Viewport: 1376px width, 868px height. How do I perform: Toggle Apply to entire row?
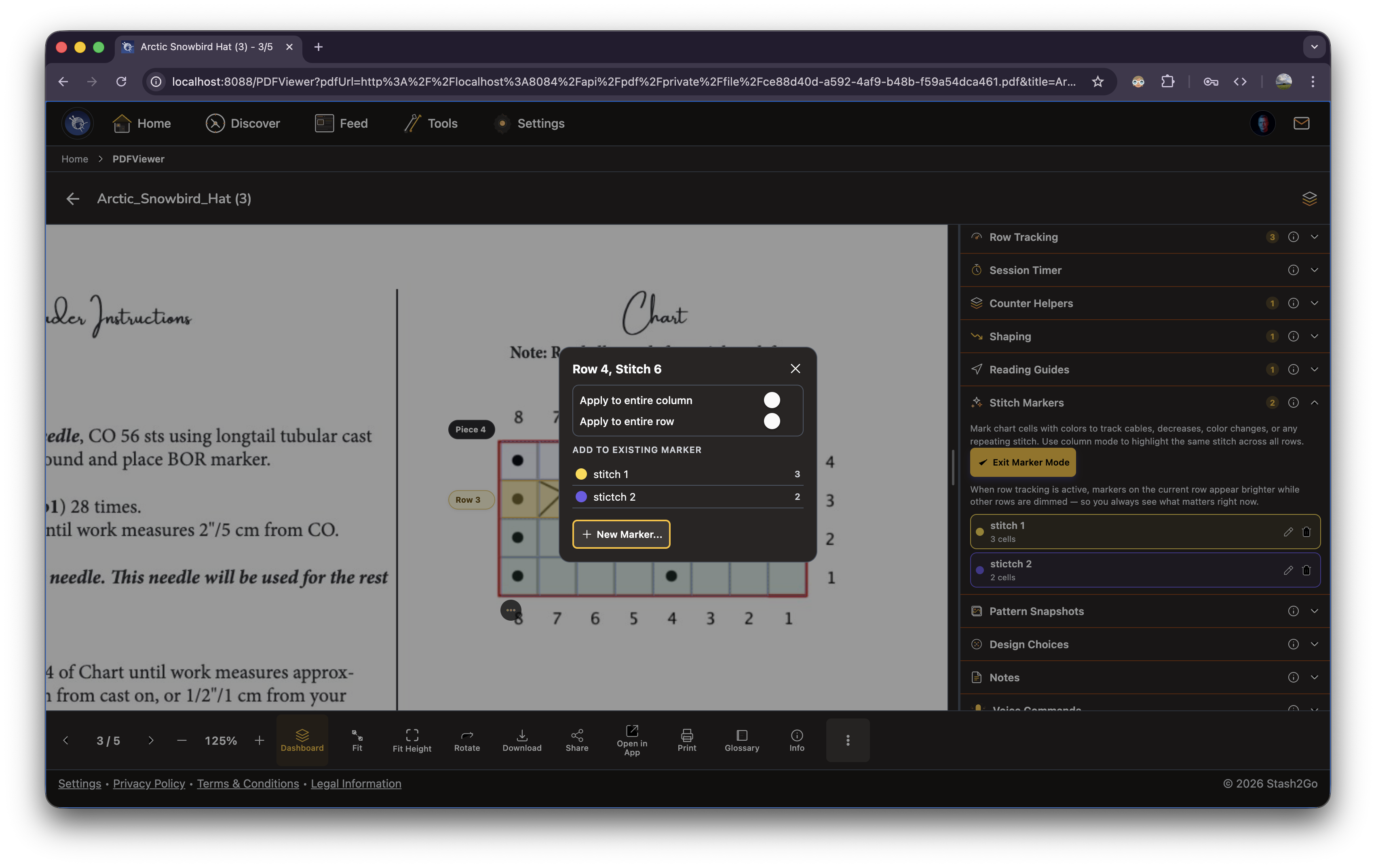pyautogui.click(x=771, y=421)
